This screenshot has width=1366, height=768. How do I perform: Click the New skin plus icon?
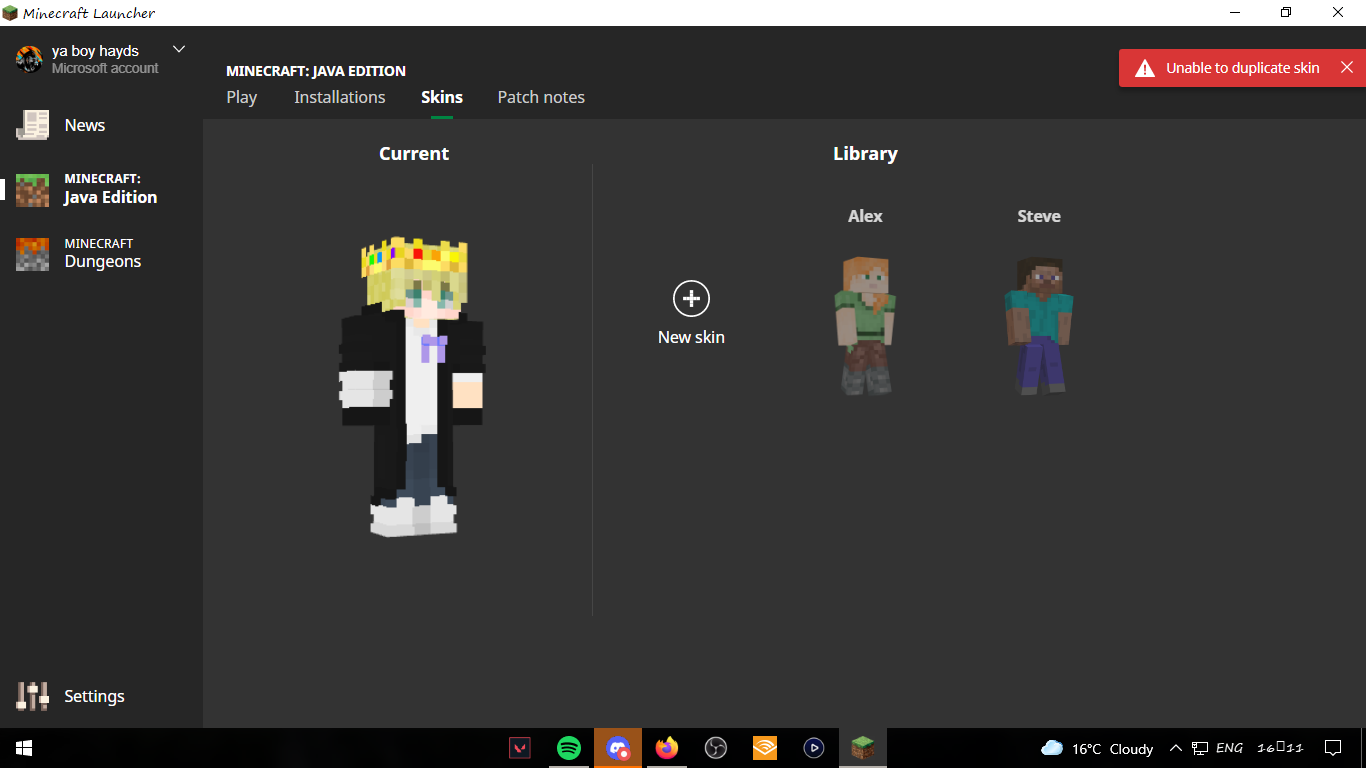pyautogui.click(x=691, y=298)
